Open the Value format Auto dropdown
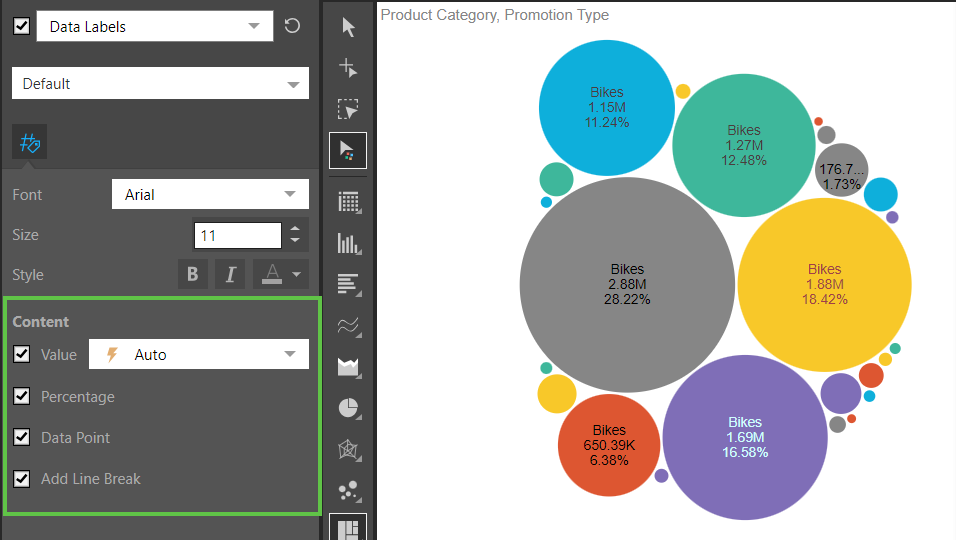 click(x=199, y=354)
